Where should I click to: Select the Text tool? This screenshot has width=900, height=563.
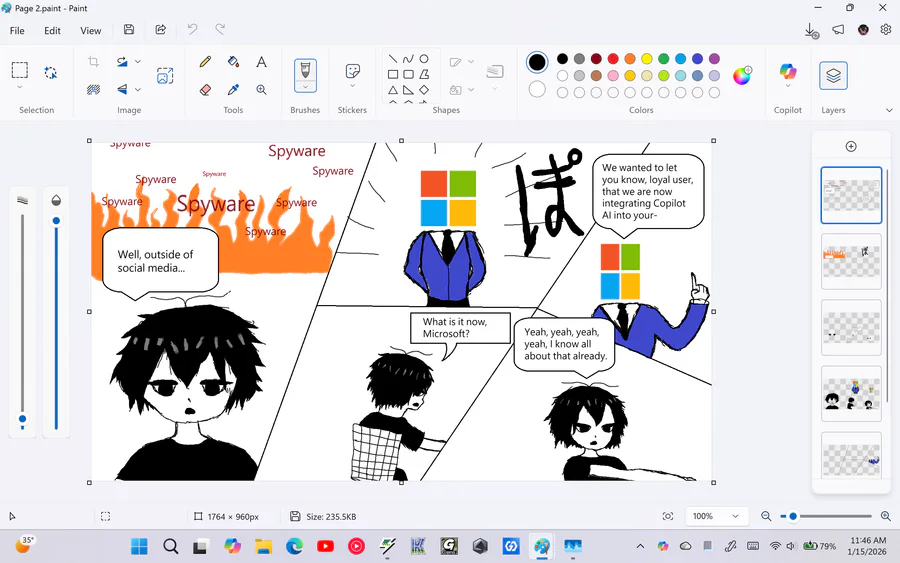(x=261, y=61)
